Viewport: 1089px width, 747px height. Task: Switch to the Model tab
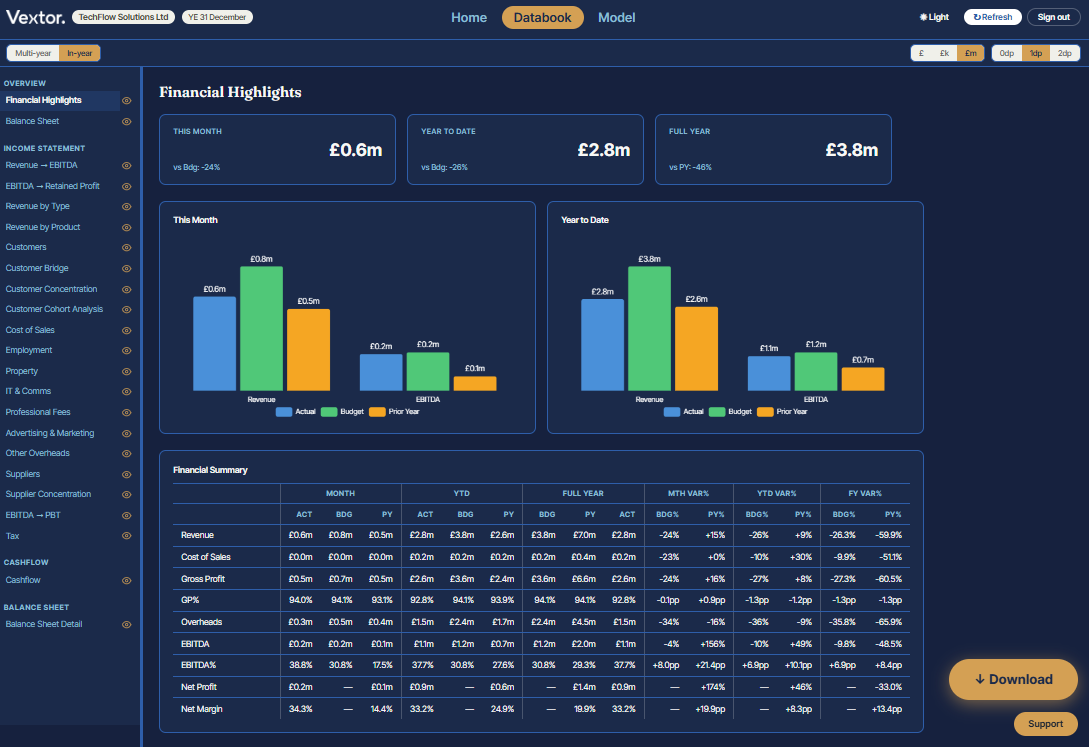point(617,17)
